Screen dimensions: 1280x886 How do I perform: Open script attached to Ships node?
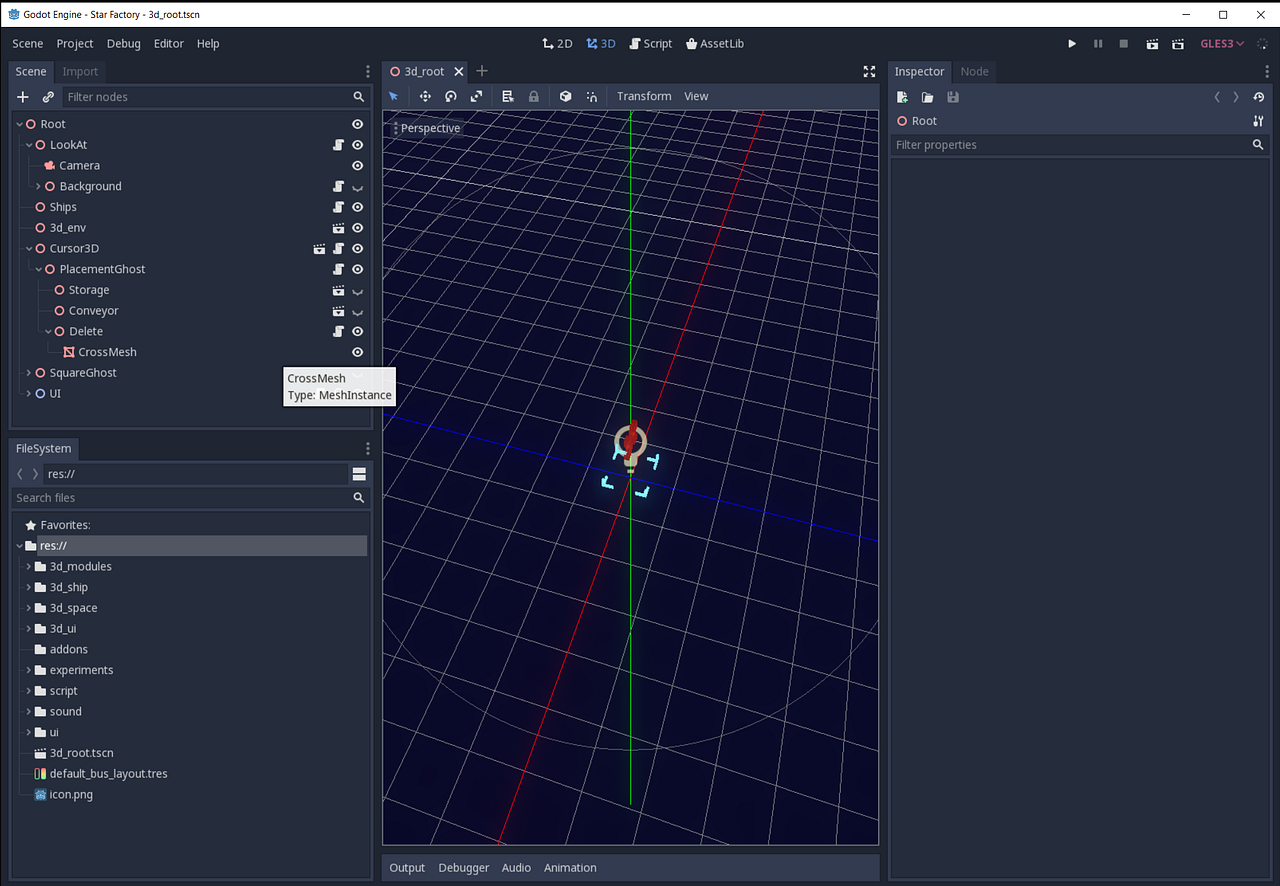click(338, 207)
